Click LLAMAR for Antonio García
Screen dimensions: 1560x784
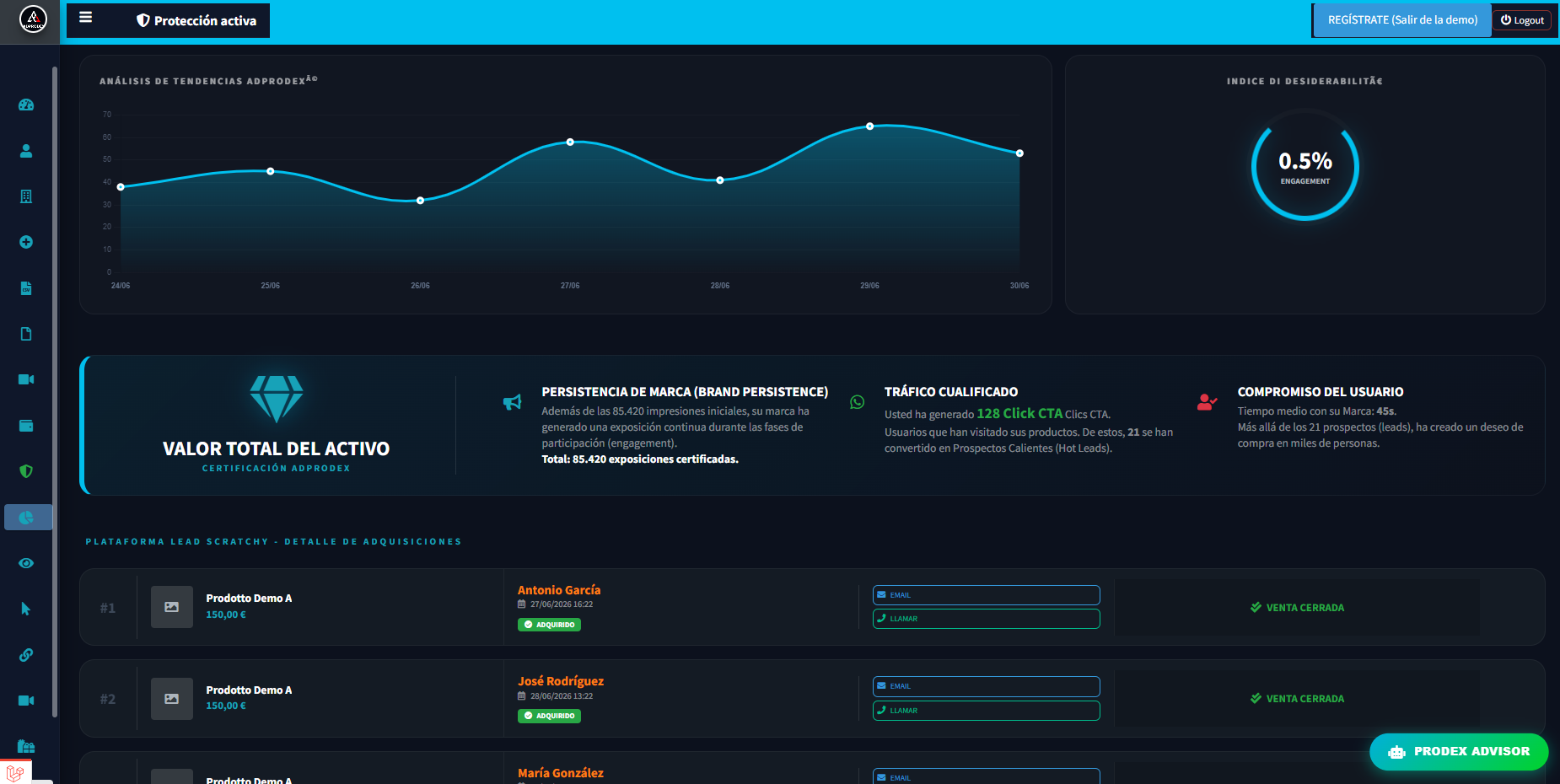[986, 619]
